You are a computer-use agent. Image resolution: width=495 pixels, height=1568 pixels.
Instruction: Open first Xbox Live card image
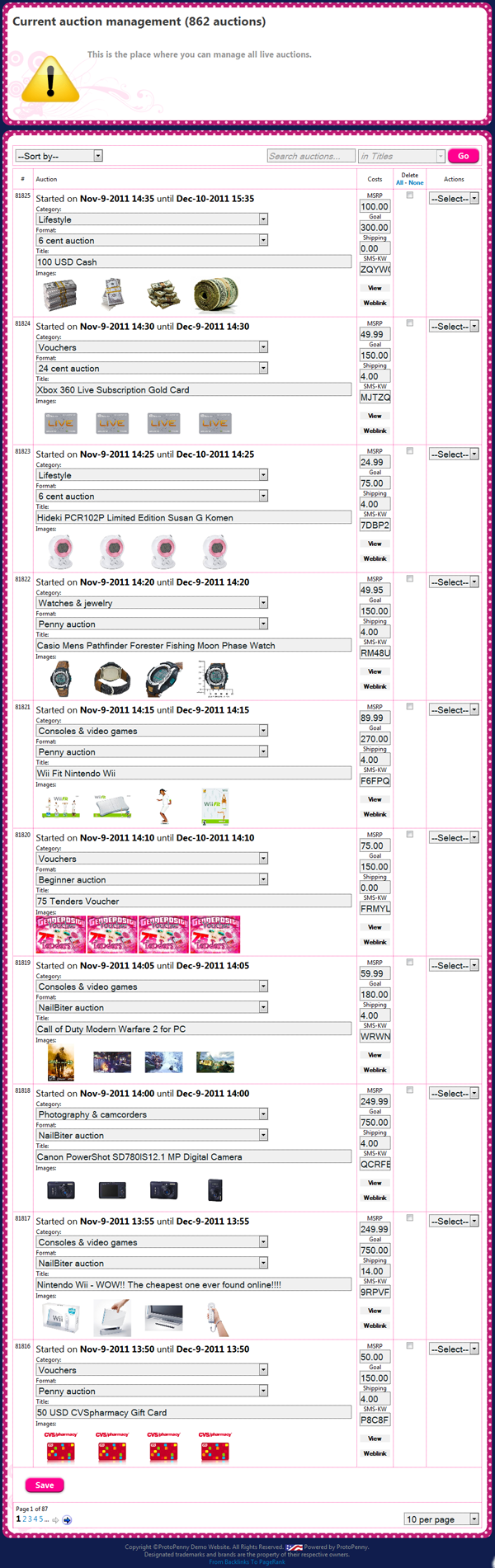pos(60,423)
